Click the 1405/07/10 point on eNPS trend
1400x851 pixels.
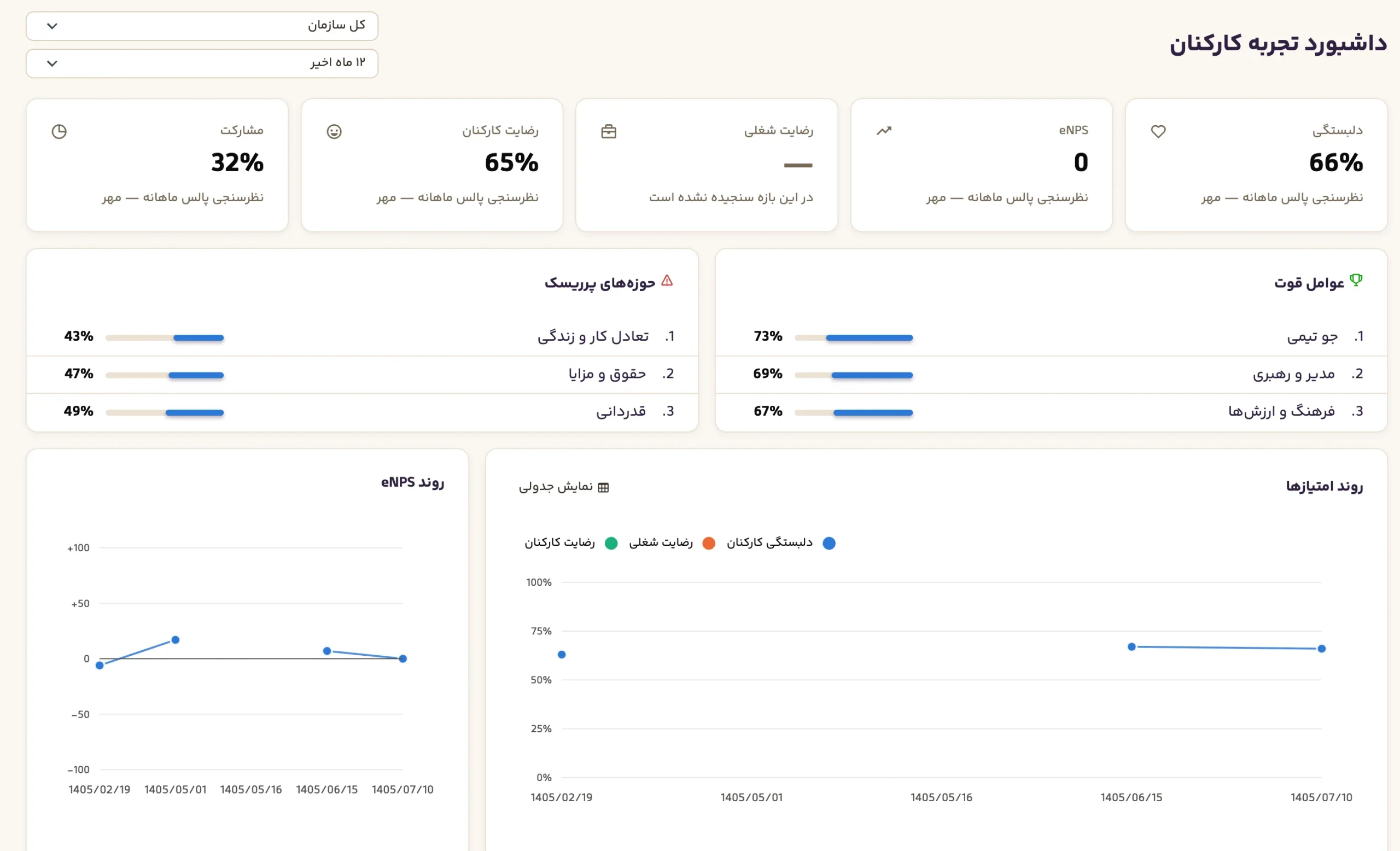click(403, 658)
